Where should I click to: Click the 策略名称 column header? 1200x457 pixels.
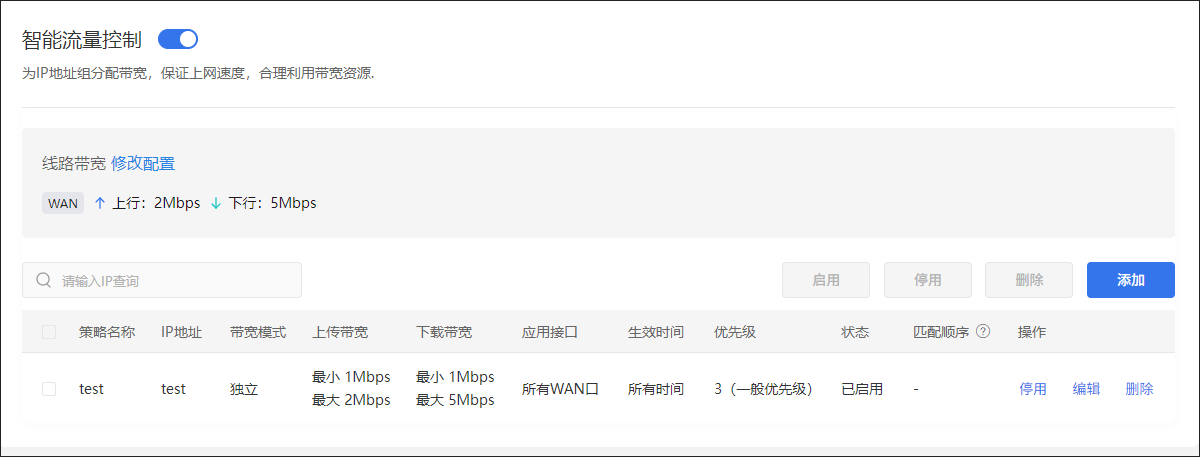coord(107,332)
